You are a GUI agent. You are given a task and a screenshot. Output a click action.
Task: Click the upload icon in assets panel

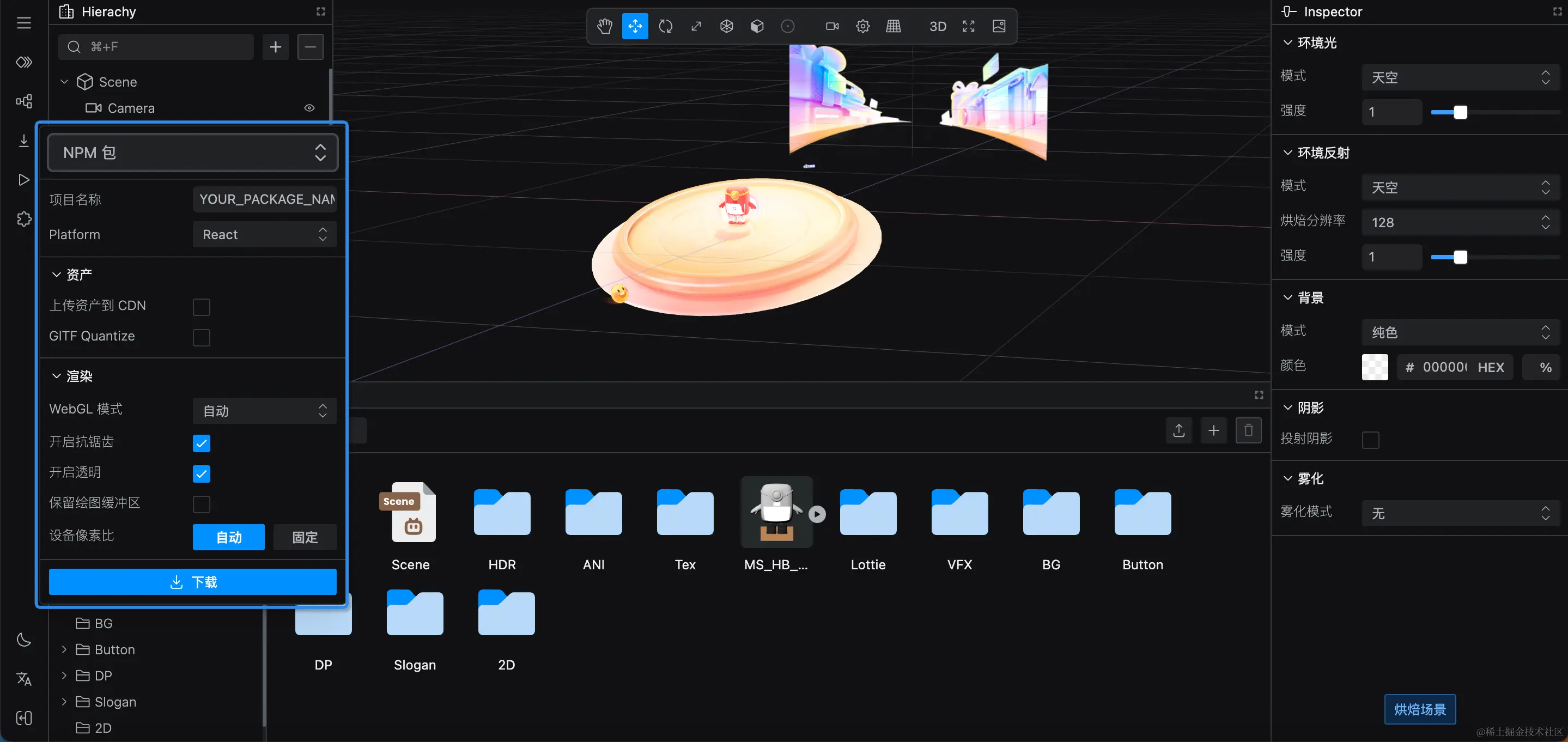[1178, 430]
